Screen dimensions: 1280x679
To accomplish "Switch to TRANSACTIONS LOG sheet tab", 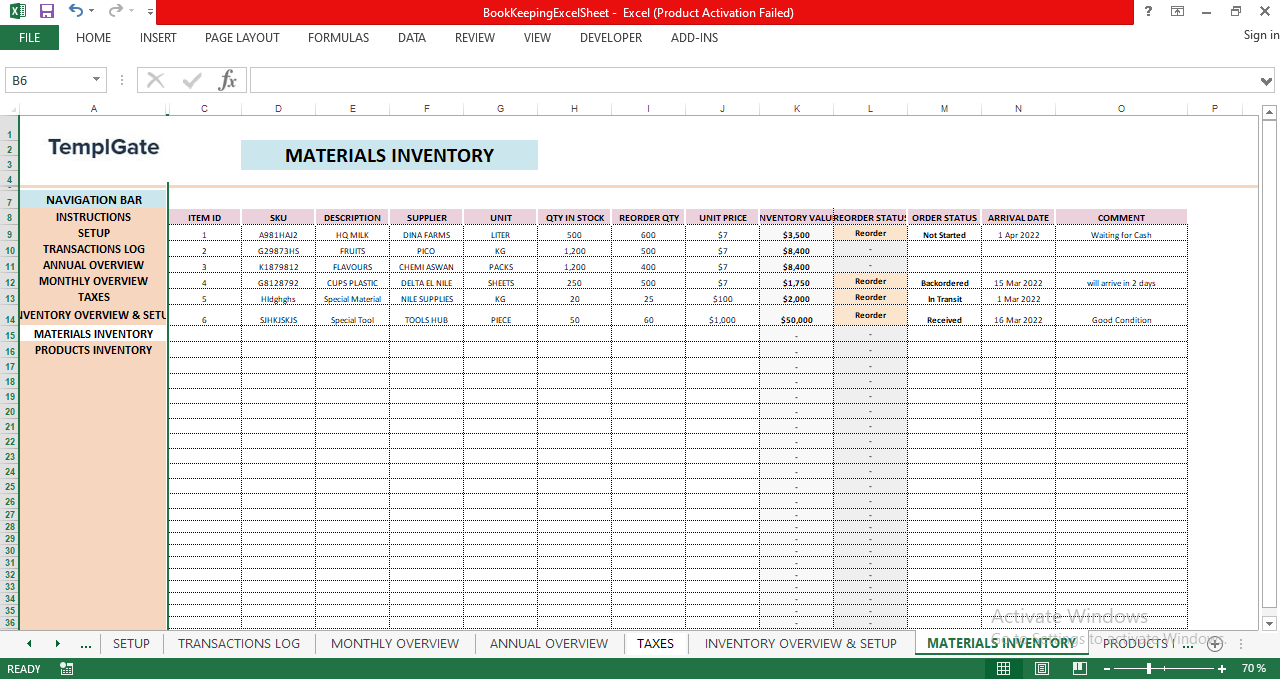I will (239, 643).
